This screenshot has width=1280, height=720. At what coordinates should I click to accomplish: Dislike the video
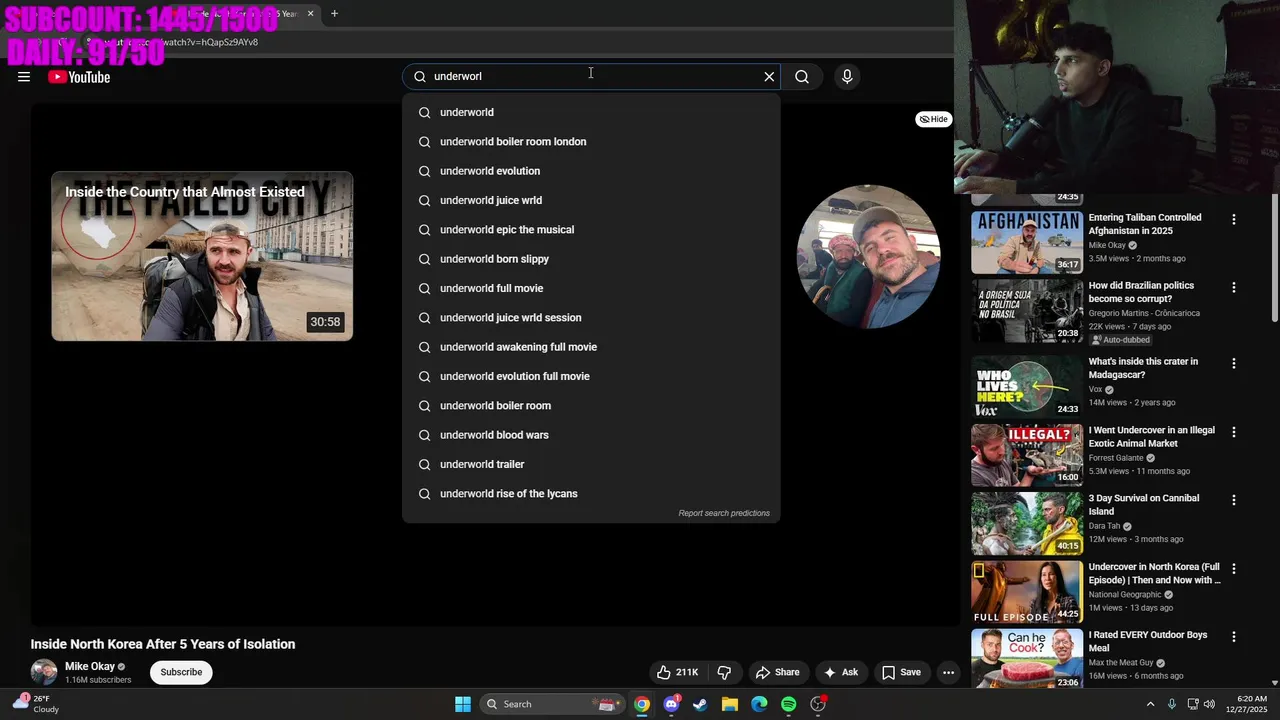pos(725,672)
